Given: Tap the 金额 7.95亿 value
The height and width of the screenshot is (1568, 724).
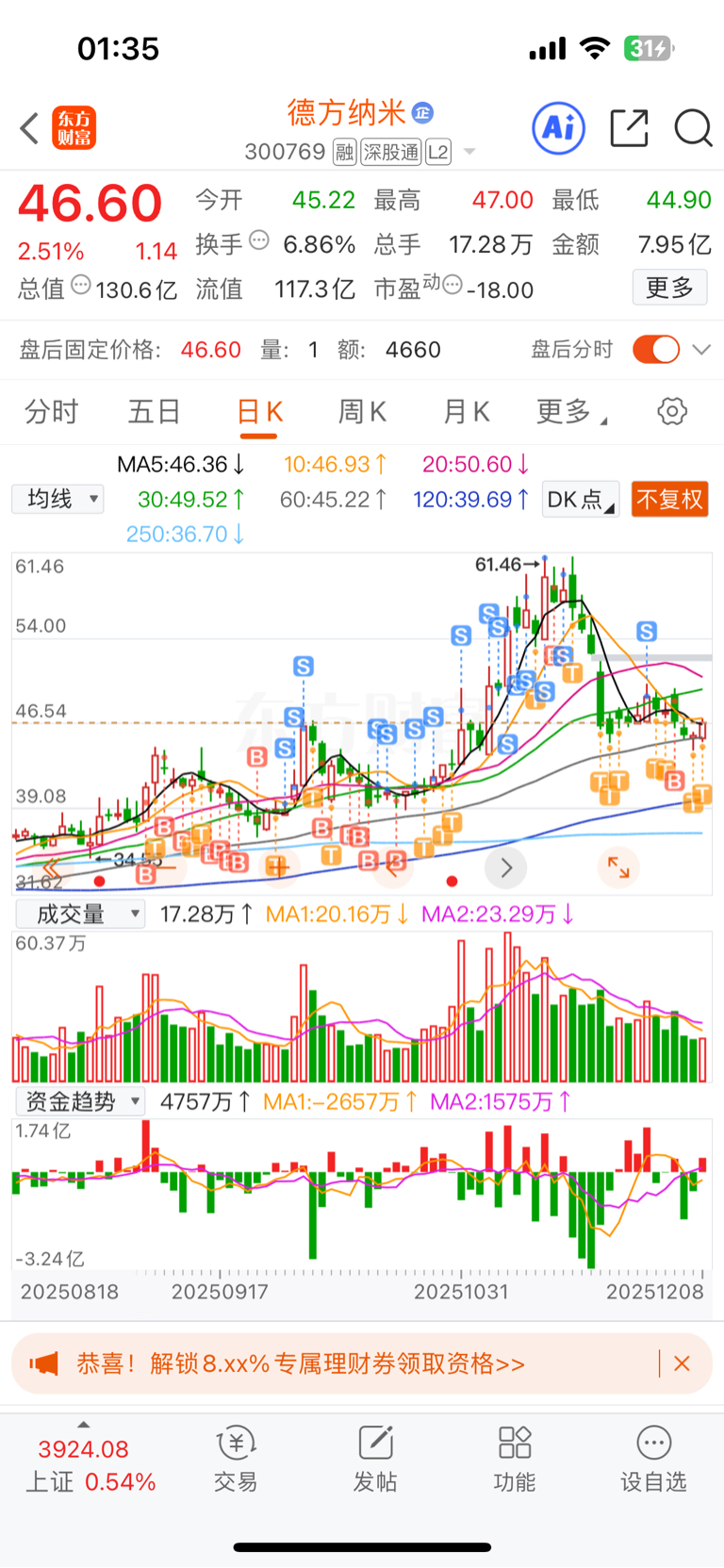Looking at the screenshot, I should 674,244.
